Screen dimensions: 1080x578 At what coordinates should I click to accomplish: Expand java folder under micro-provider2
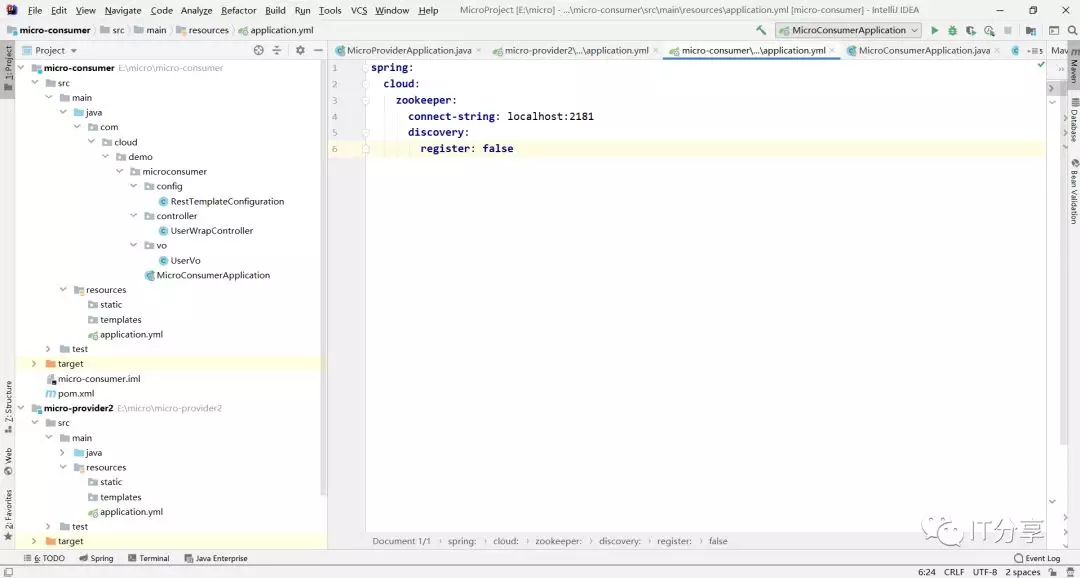[x=62, y=453]
